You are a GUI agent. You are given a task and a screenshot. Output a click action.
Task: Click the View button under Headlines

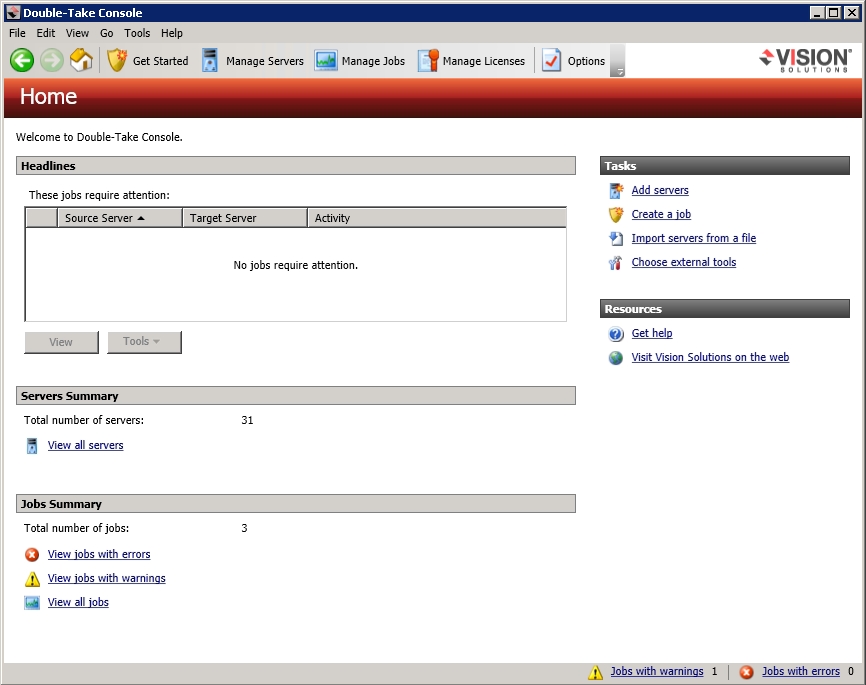(61, 342)
